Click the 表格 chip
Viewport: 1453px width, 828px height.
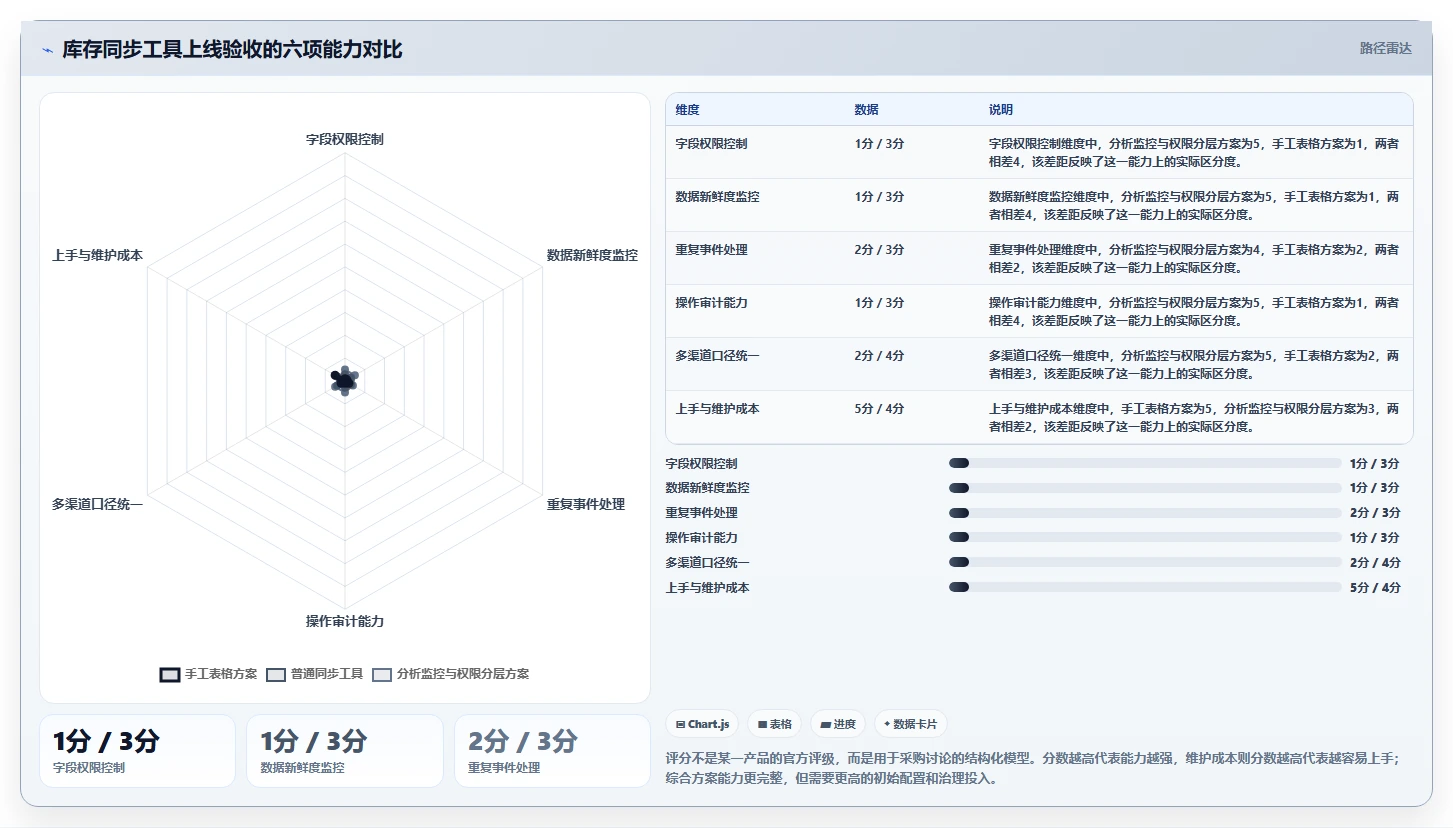775,724
